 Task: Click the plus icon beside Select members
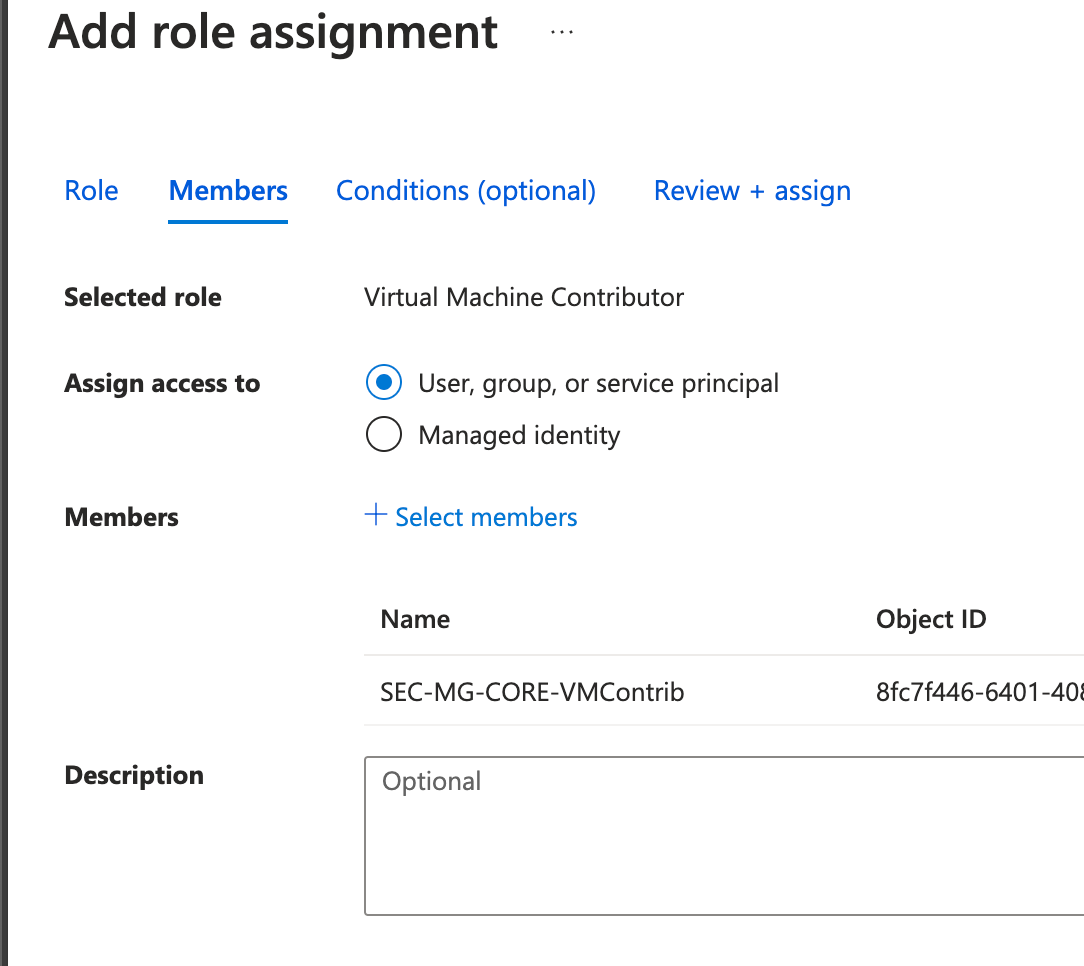click(x=376, y=516)
